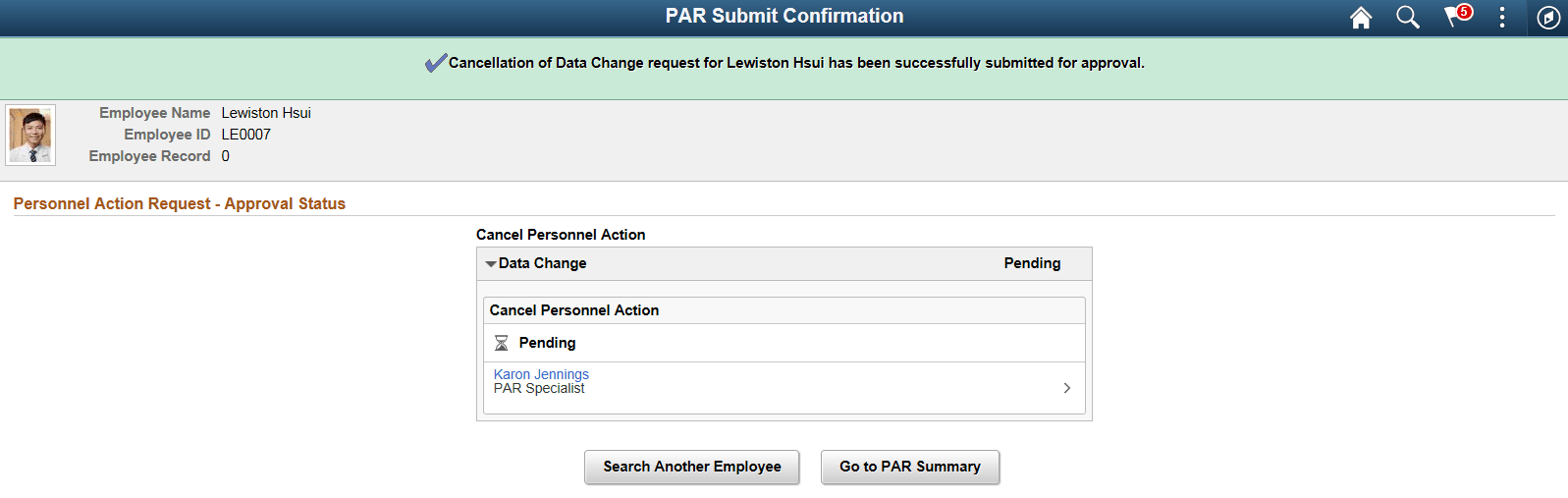The image size is (1568, 498).
Task: Click the Data Change header label
Action: tap(542, 263)
